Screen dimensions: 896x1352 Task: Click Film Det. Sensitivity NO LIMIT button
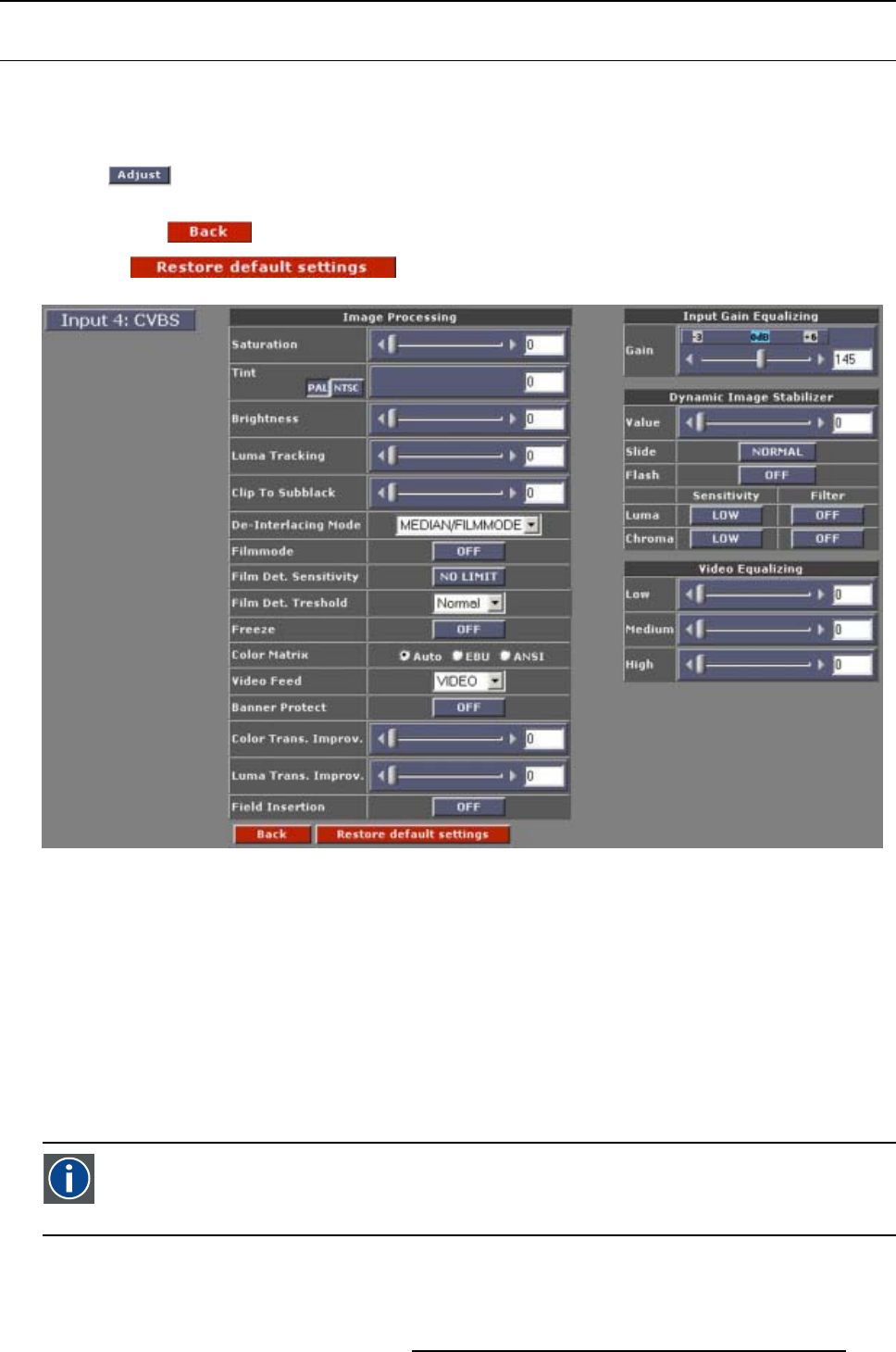[468, 577]
